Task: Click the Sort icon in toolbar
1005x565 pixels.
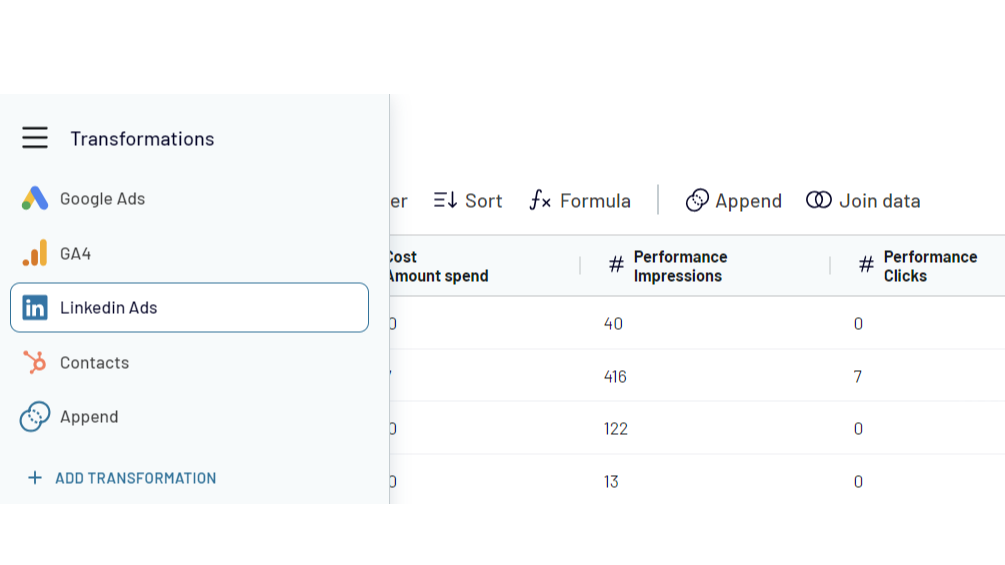Action: 445,201
